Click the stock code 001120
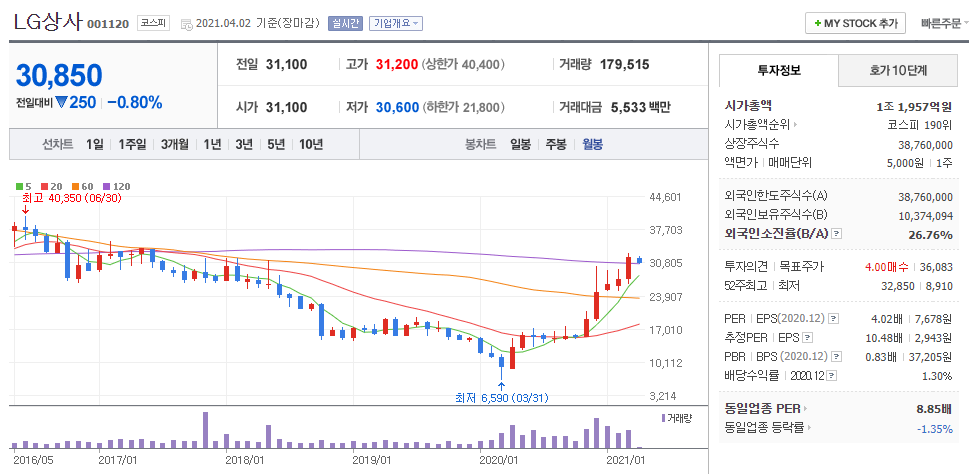Image resolution: width=980 pixels, height=474 pixels. coord(108,24)
